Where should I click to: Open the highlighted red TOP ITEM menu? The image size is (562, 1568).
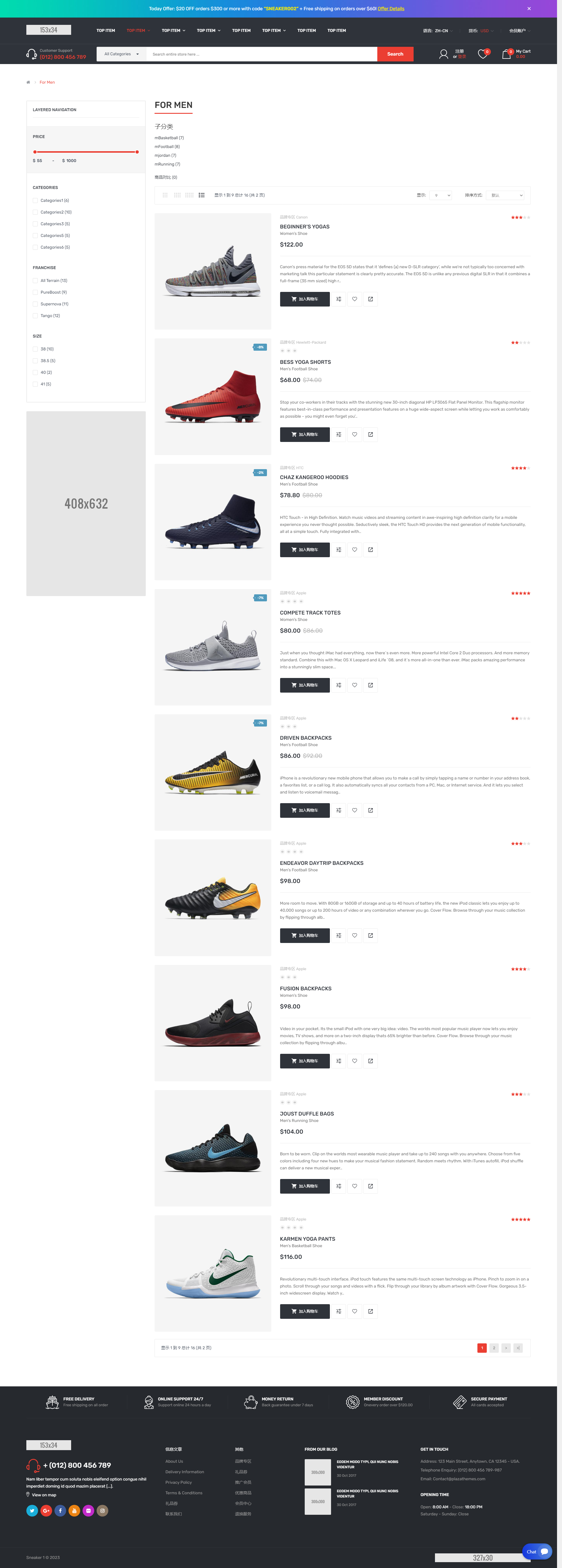pos(138,30)
